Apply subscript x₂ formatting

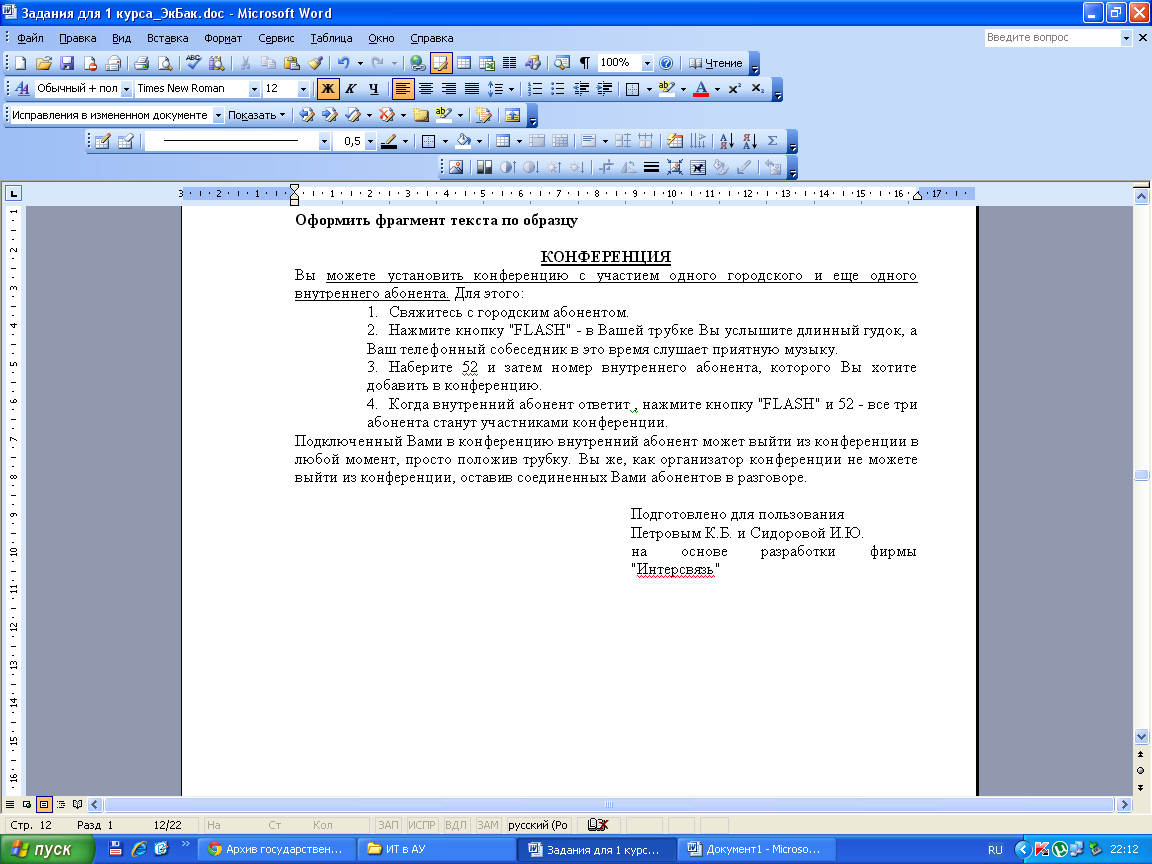coord(757,89)
